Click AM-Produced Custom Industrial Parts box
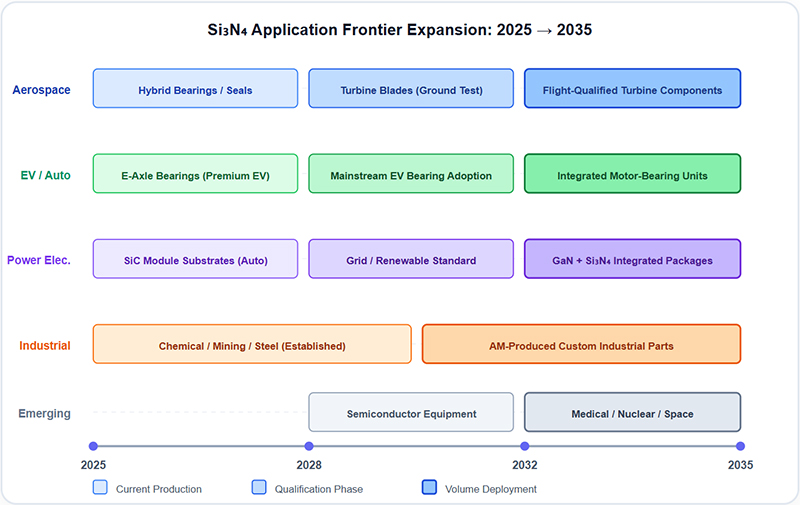Screen dimensions: 800x505 click(582, 344)
